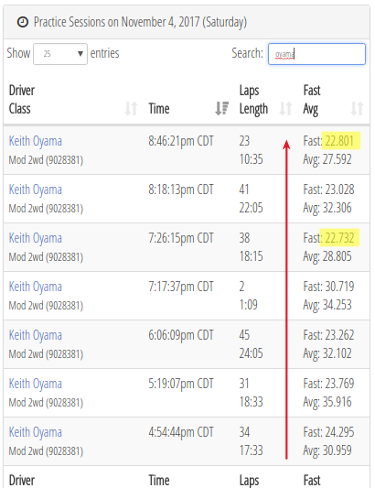This screenshot has height=488, width=375.
Task: Open Keith Oyama 8:18:13pm session link
Action: [x=35, y=190]
